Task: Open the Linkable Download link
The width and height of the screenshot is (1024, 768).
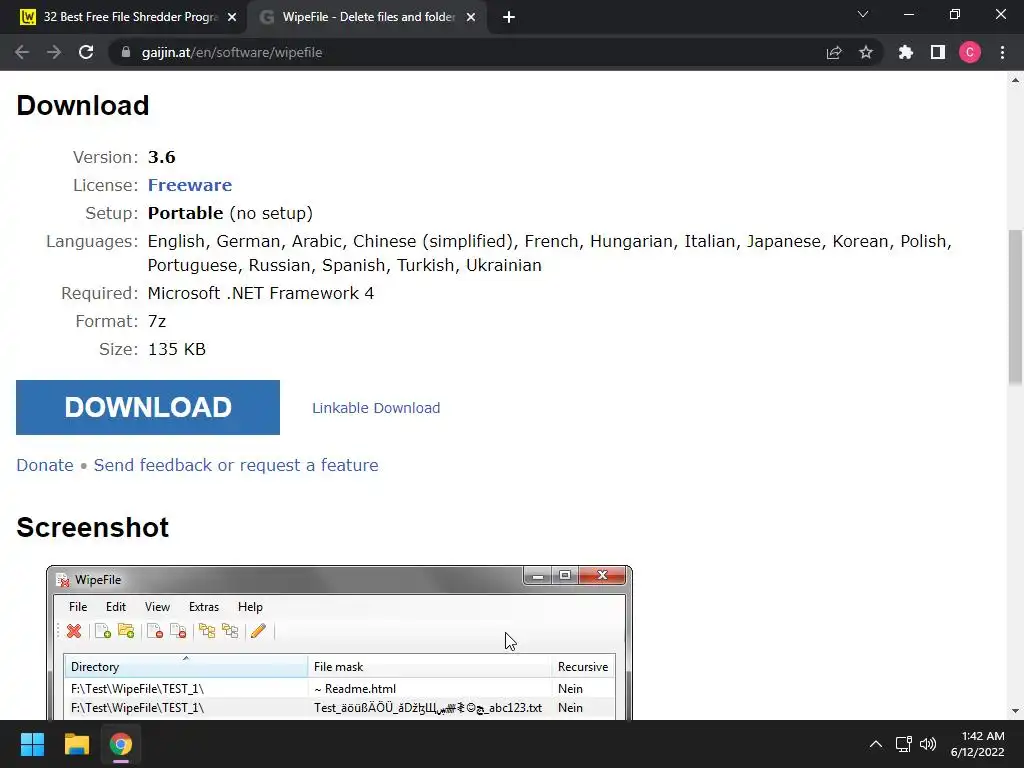Action: (x=376, y=408)
